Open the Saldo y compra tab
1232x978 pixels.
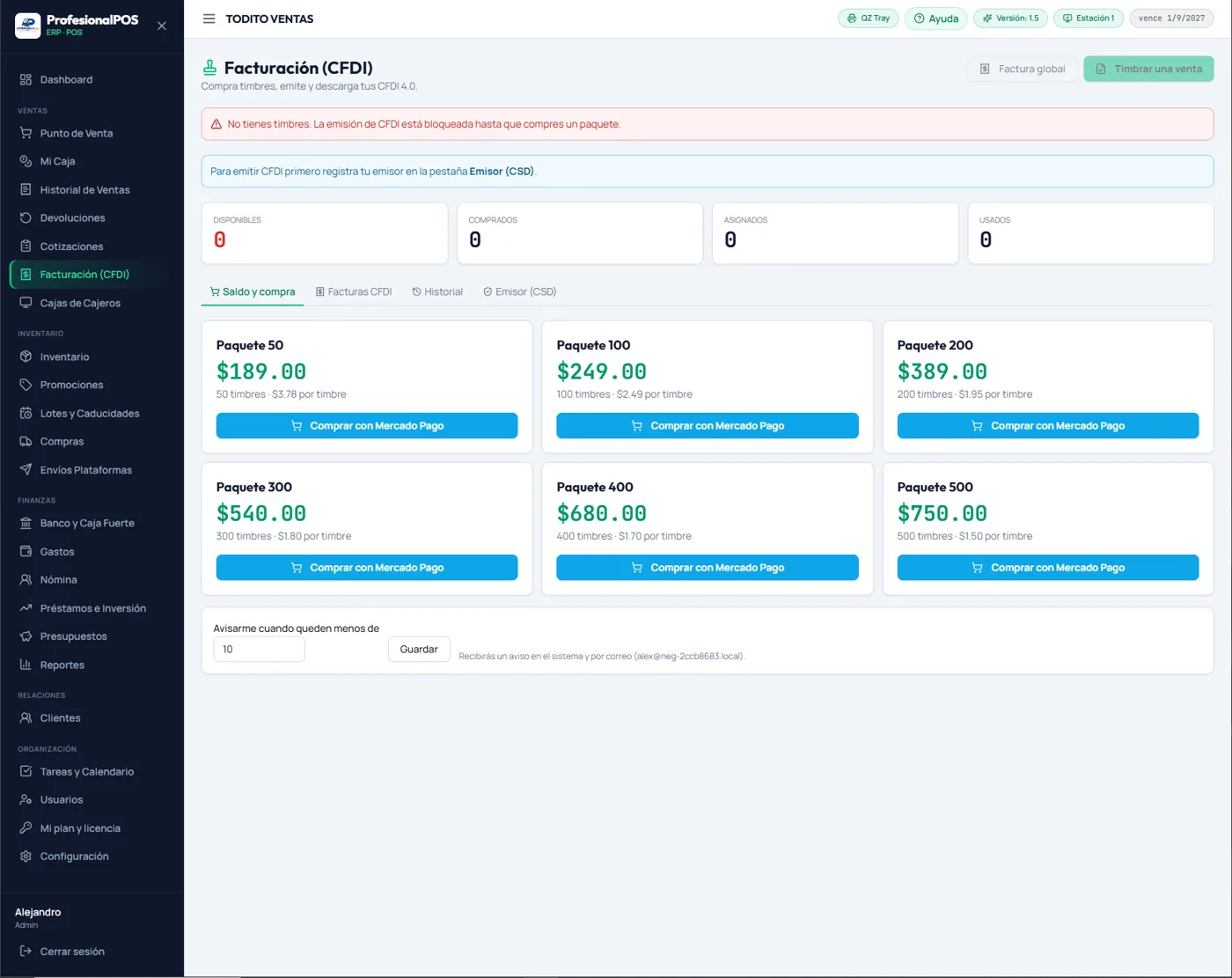(253, 291)
